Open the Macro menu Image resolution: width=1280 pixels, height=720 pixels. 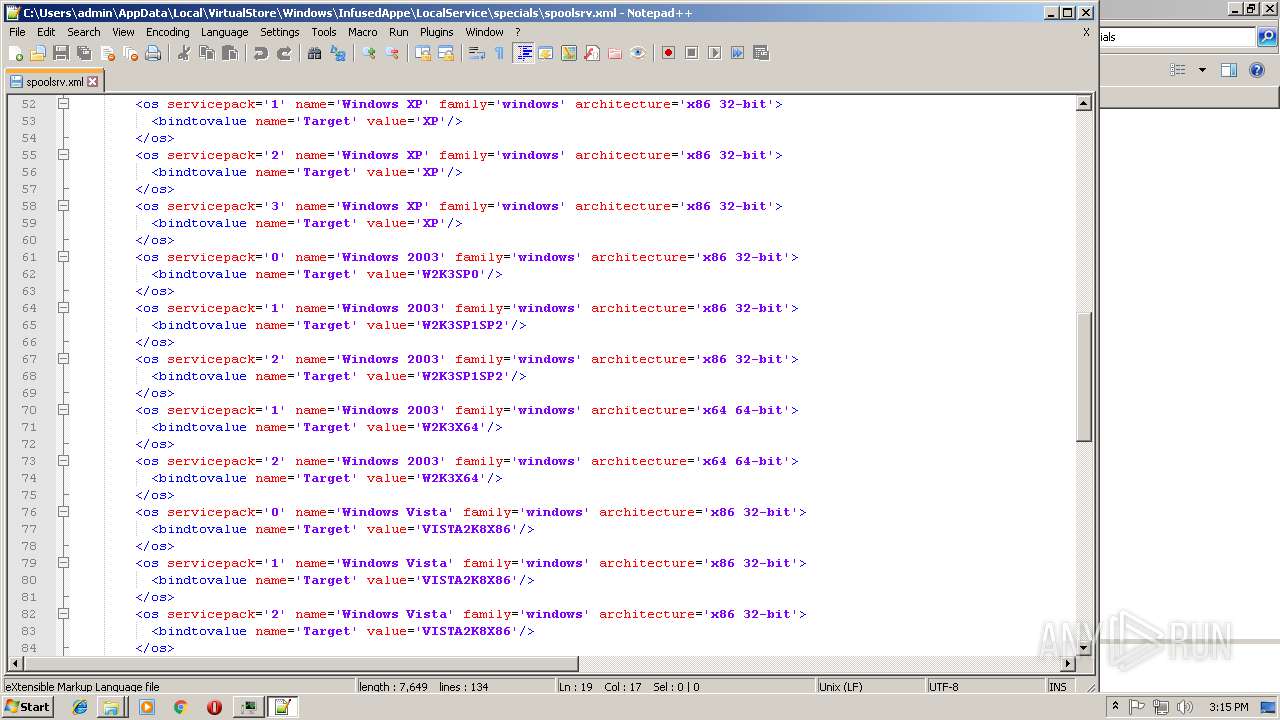point(363,32)
